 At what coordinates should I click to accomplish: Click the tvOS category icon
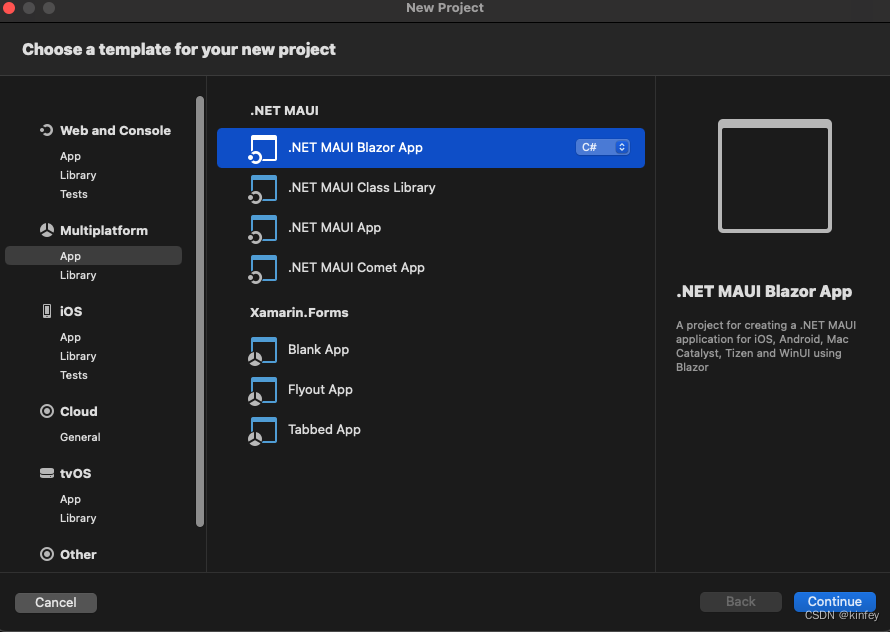click(x=46, y=473)
